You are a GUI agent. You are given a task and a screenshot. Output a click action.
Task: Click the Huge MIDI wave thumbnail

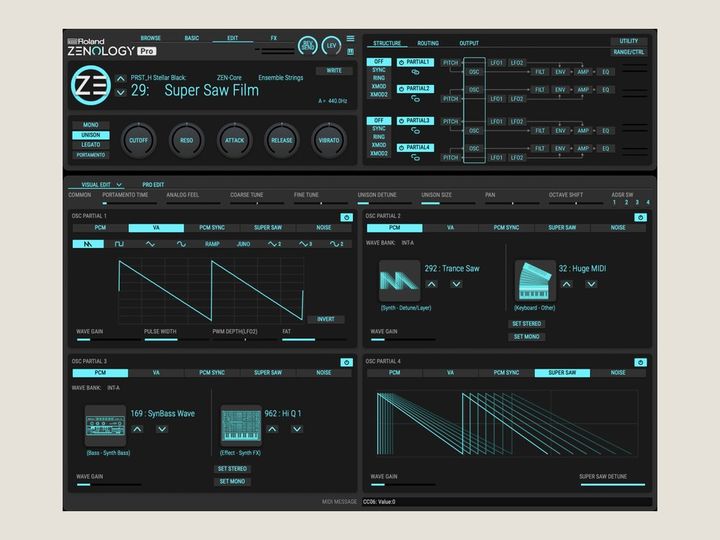[535, 281]
